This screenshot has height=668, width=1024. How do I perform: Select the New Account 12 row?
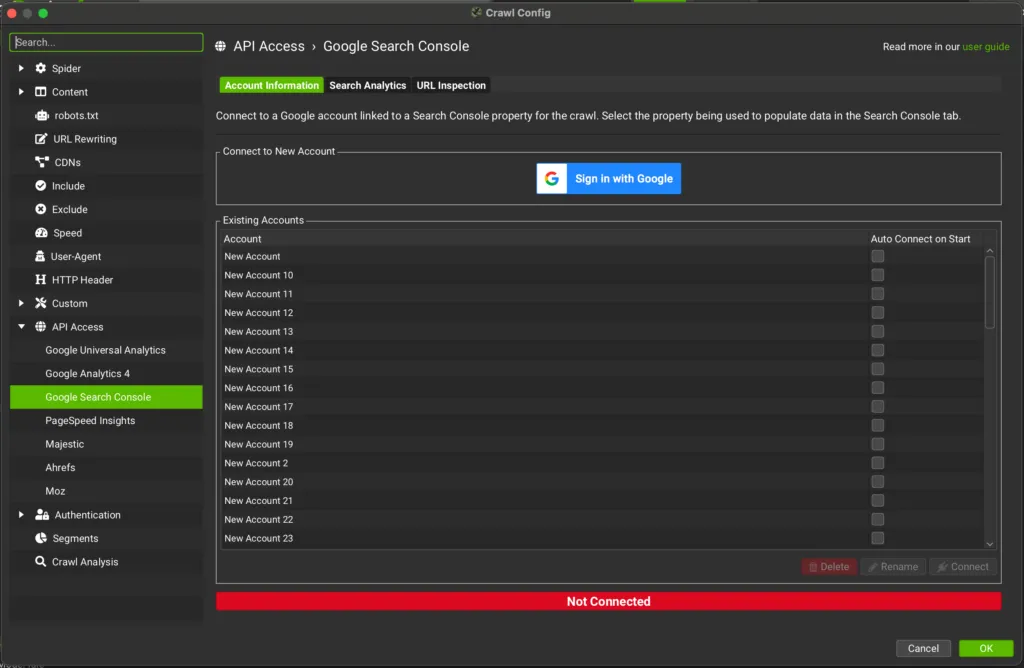click(601, 313)
